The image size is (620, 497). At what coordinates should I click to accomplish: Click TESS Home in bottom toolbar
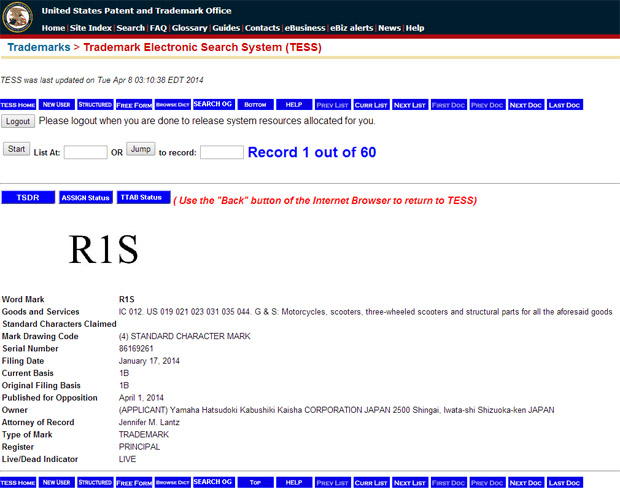[18, 482]
